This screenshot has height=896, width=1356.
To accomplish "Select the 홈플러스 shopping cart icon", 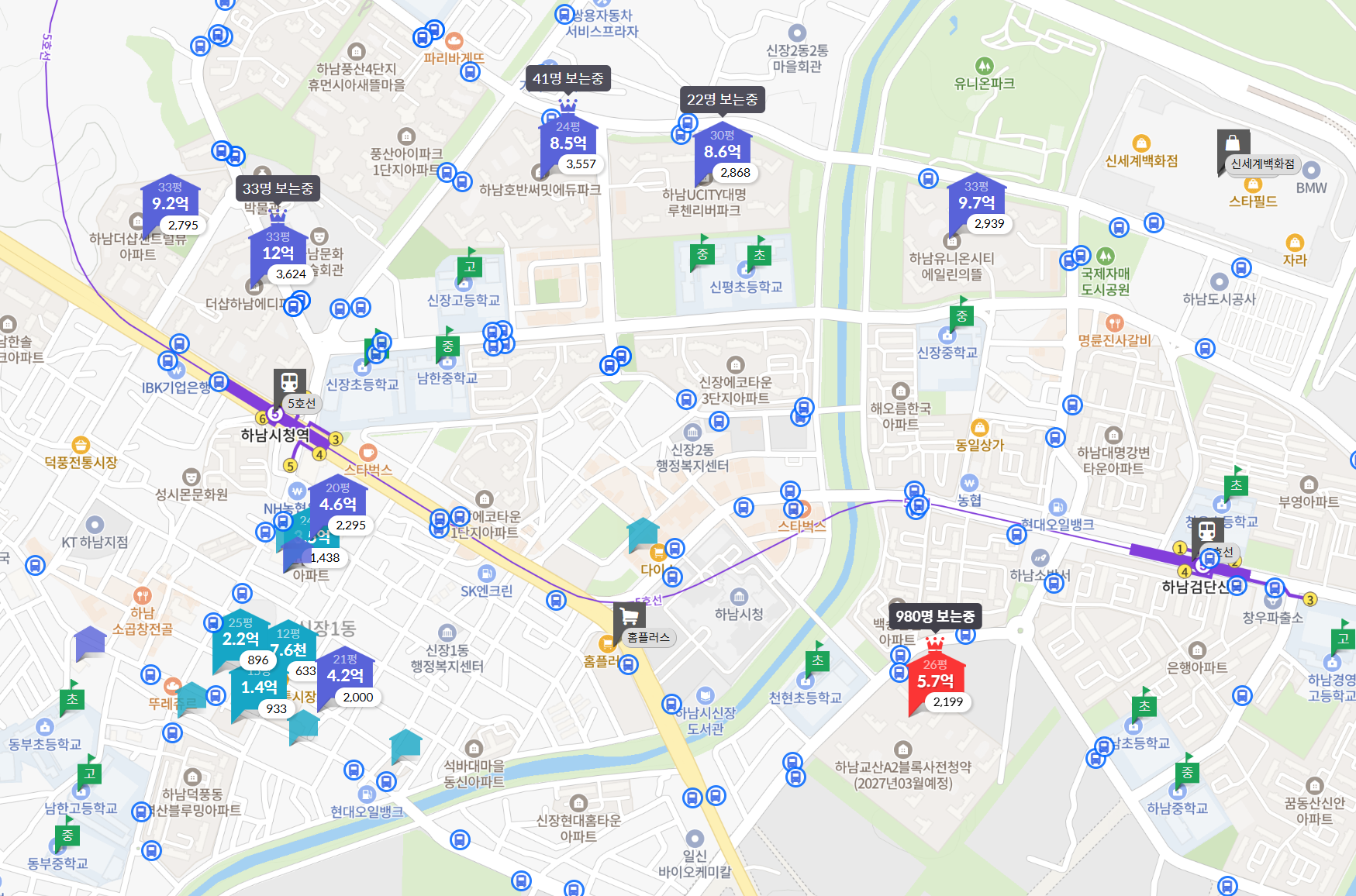I will pyautogui.click(x=629, y=617).
